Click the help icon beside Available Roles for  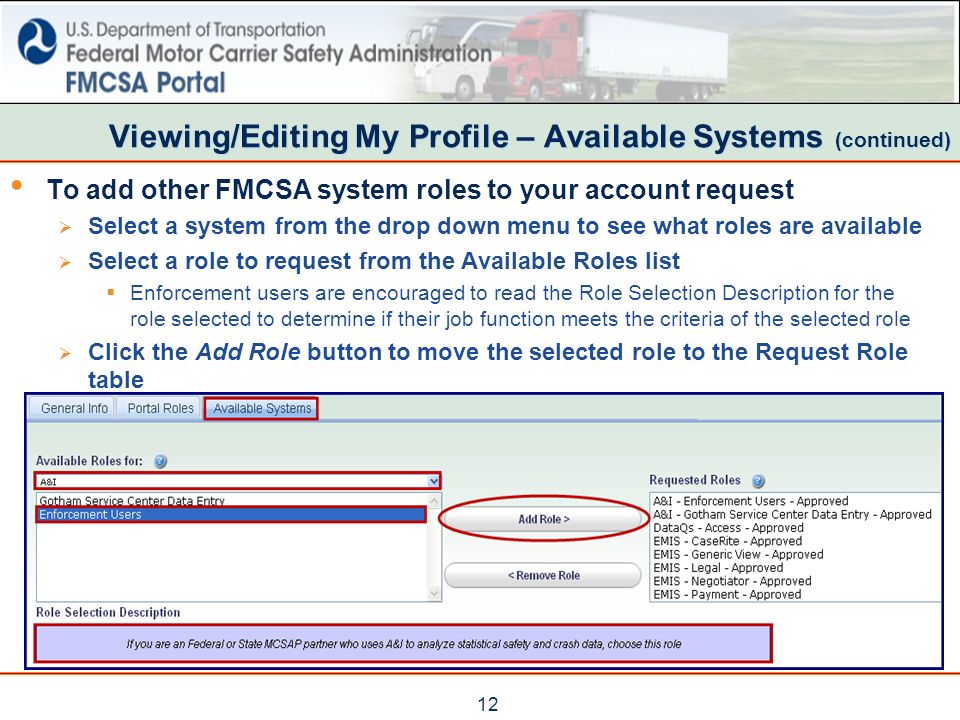[160, 462]
